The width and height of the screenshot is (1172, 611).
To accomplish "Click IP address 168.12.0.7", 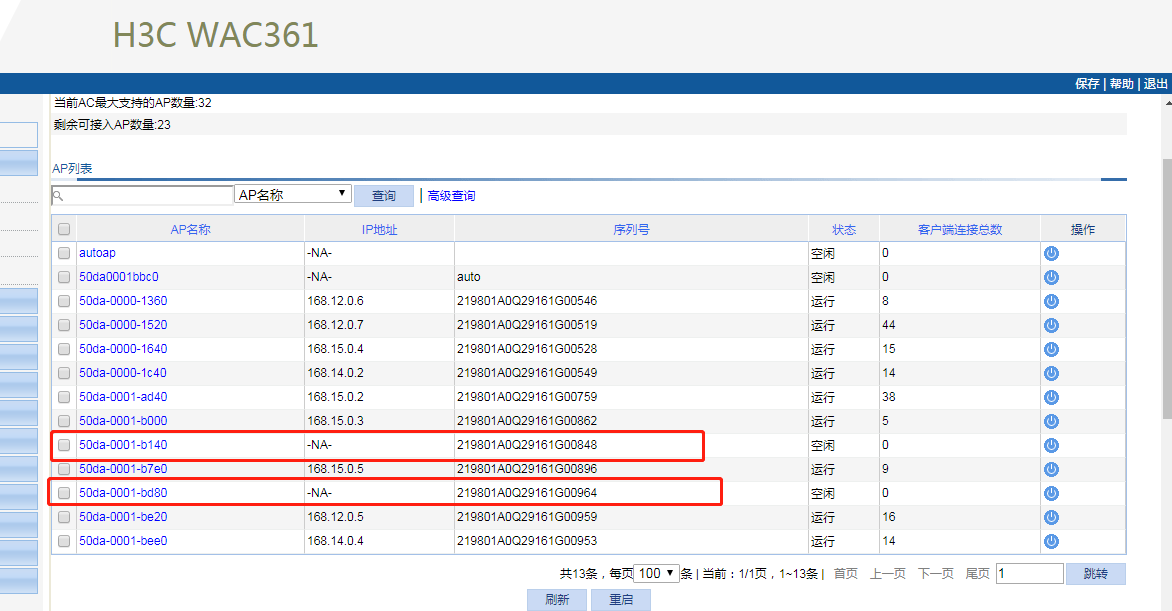I will click(x=336, y=325).
